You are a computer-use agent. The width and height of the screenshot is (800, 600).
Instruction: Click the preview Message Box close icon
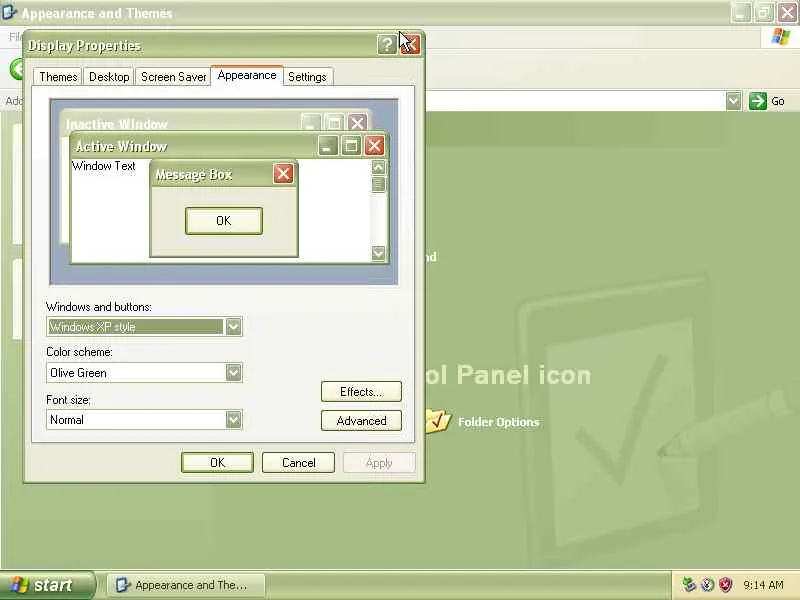pyautogui.click(x=283, y=174)
